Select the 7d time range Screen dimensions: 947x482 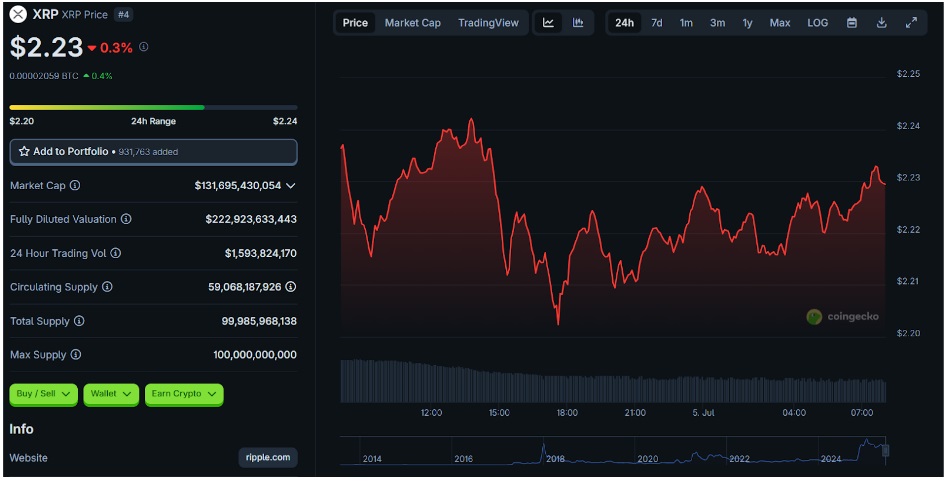[x=656, y=23]
